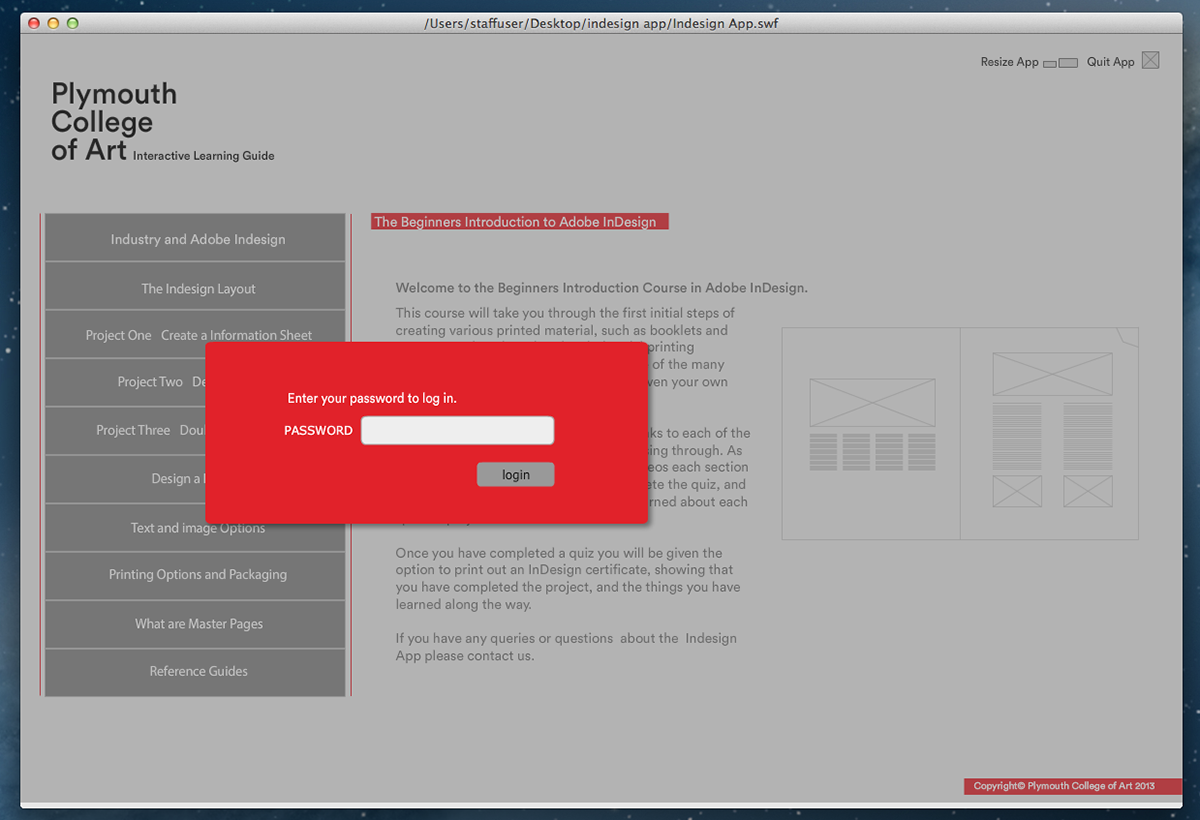The image size is (1200, 820).
Task: Click the Enter your password to log in prompt
Action: pyautogui.click(x=372, y=398)
